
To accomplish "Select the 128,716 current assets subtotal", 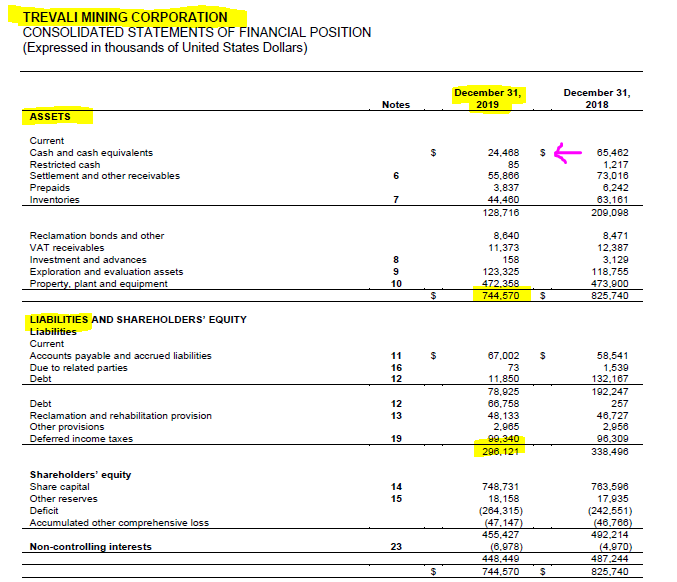I will click(x=501, y=213).
